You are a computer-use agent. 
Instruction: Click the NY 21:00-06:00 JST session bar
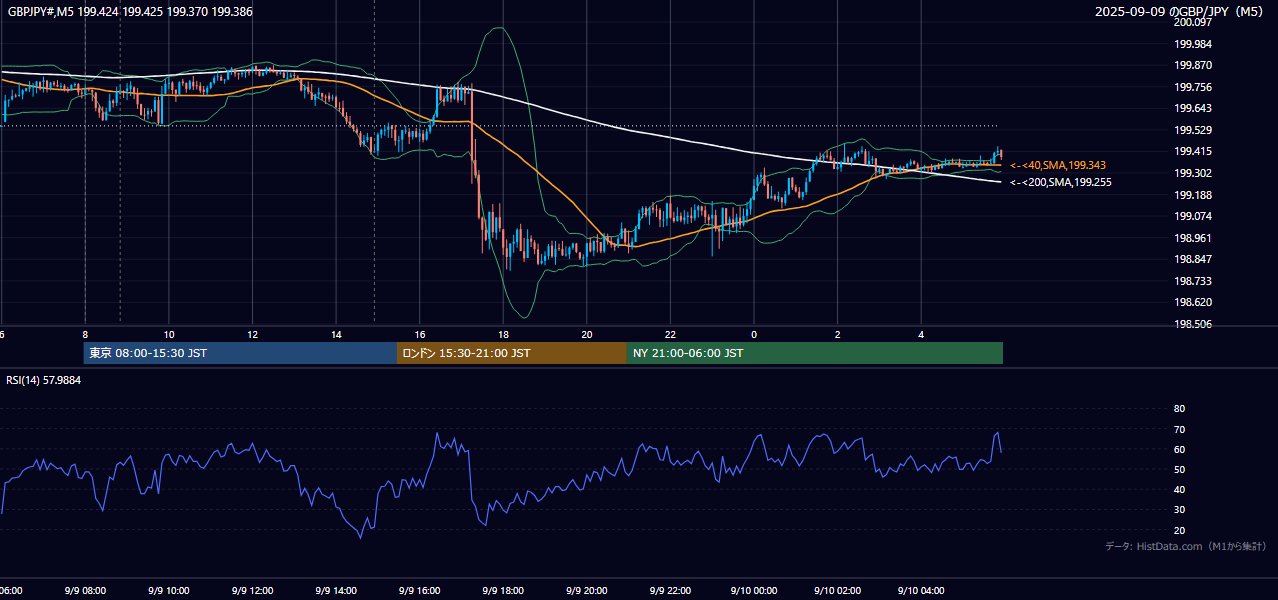click(x=815, y=353)
